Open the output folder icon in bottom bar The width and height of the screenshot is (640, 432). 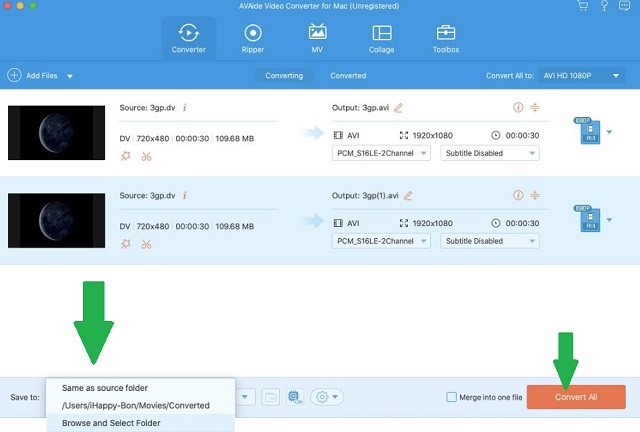271,397
